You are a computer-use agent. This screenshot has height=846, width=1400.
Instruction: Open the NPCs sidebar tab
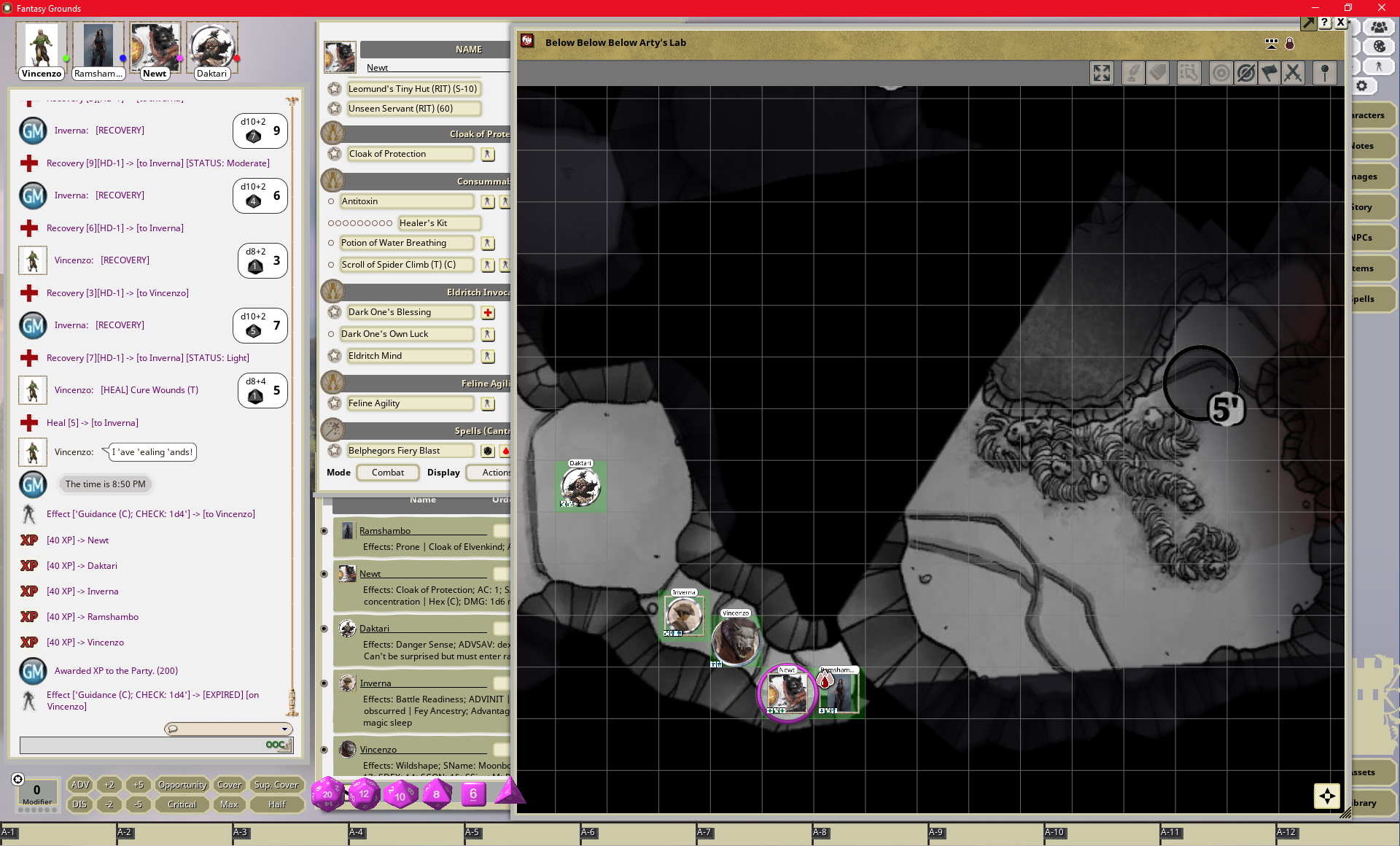pyautogui.click(x=1372, y=238)
